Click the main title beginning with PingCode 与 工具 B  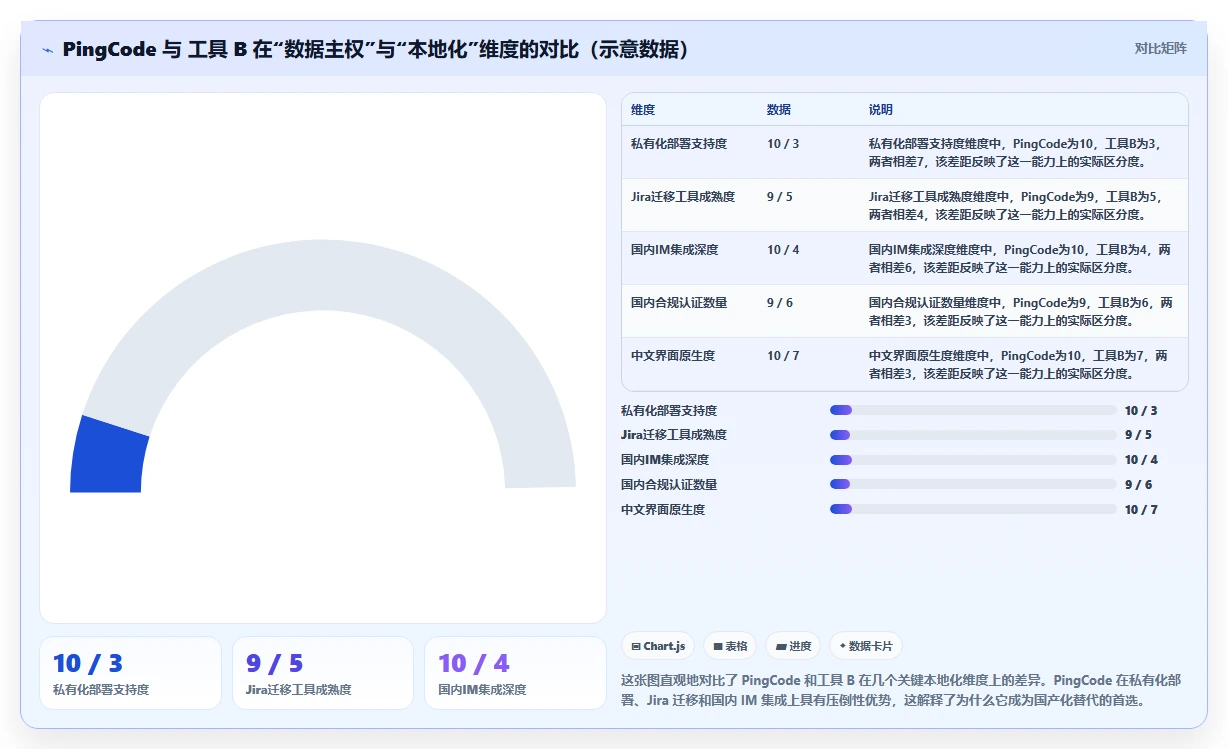click(x=376, y=49)
